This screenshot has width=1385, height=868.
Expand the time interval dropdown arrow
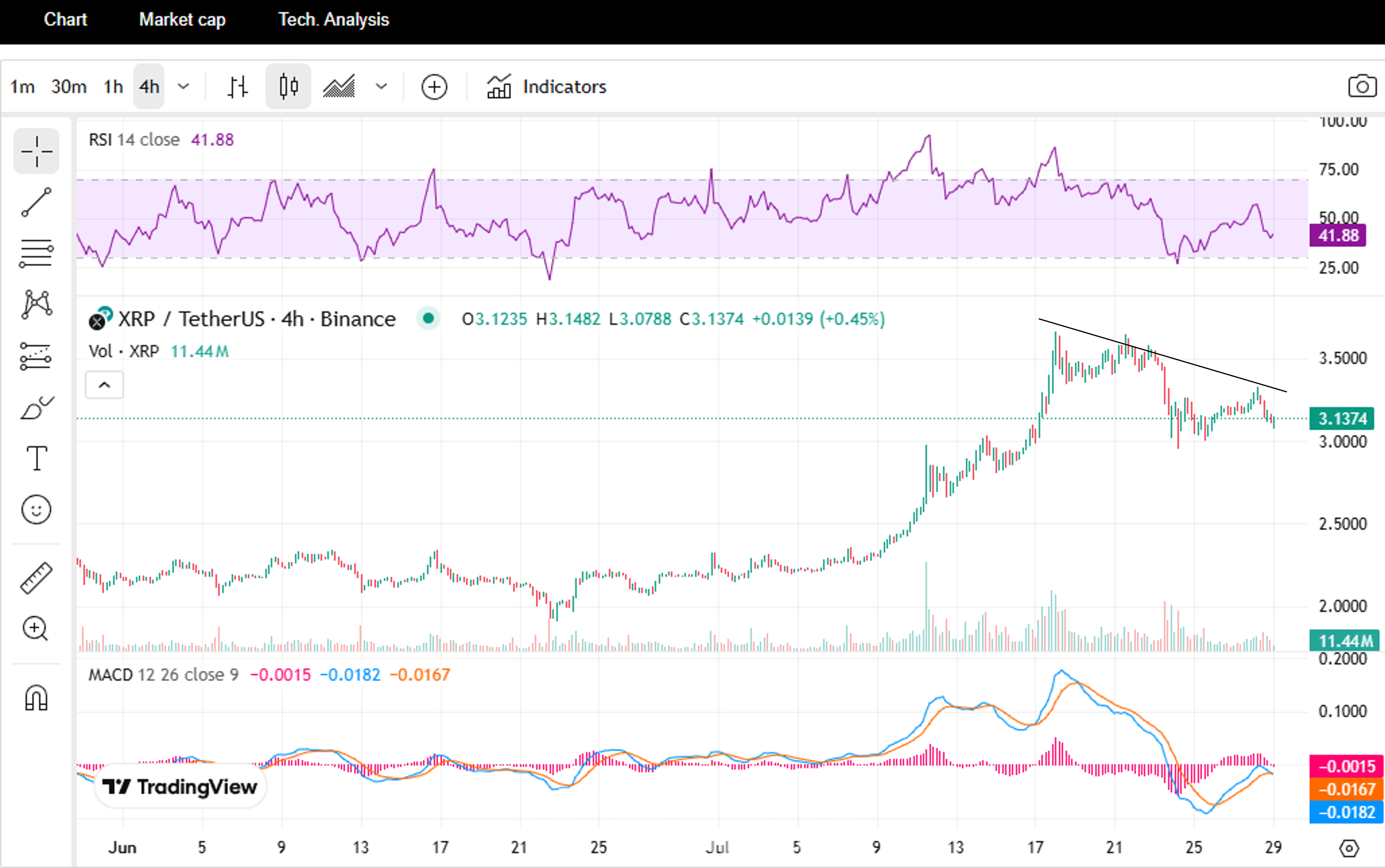(183, 87)
